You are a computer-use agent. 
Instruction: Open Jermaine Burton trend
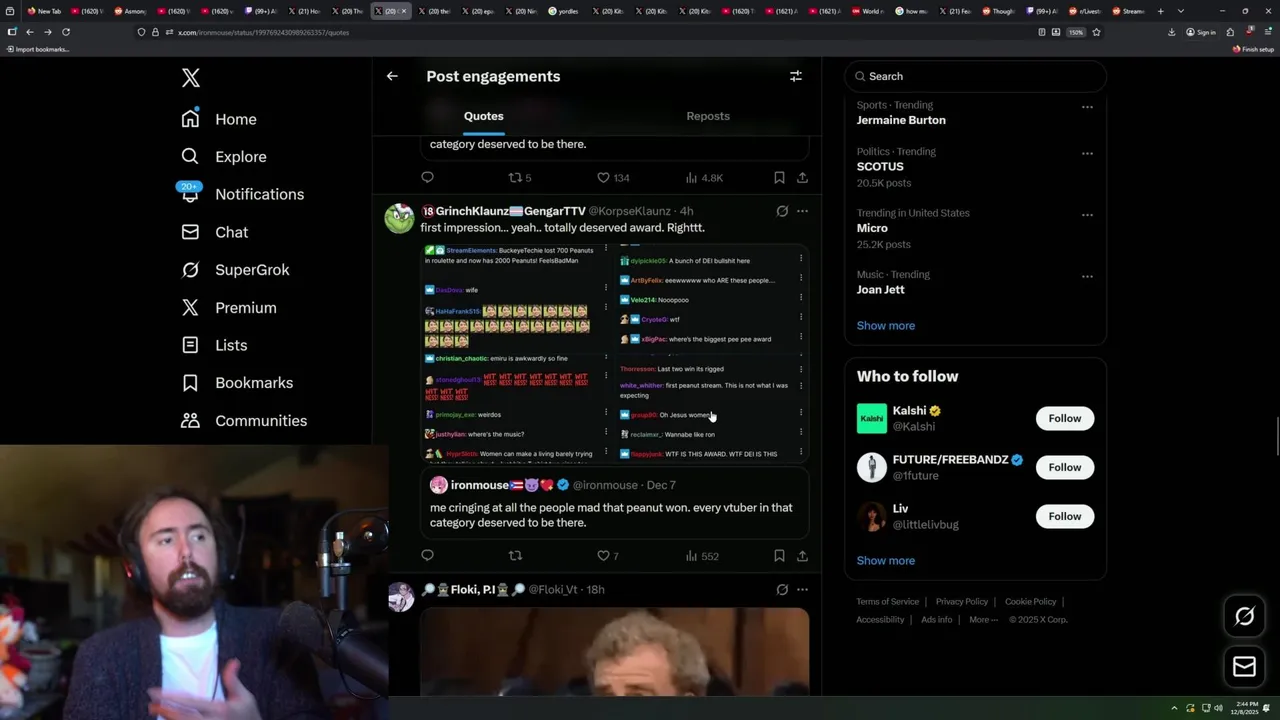tap(901, 120)
